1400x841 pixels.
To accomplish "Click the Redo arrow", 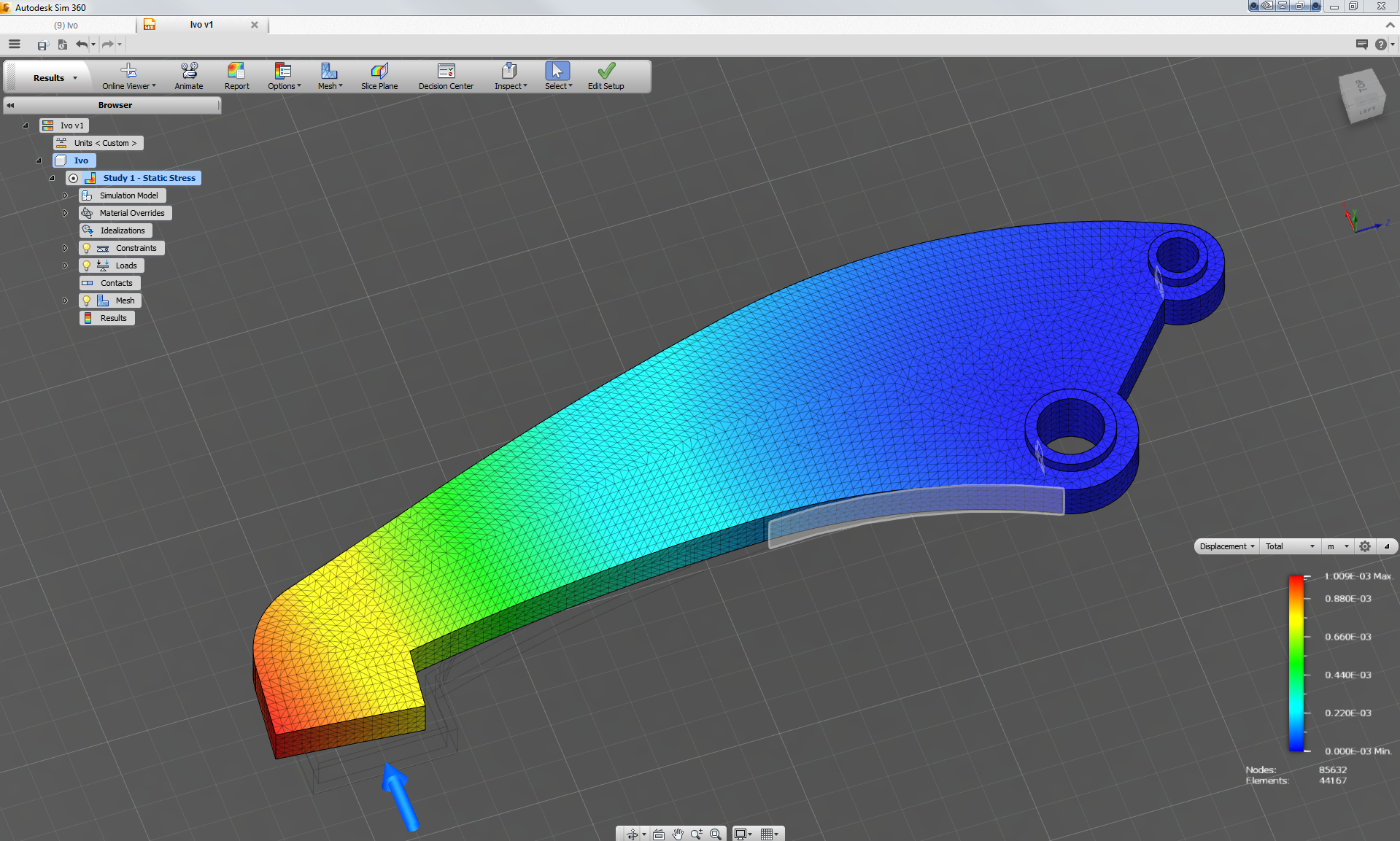I will pos(107,44).
